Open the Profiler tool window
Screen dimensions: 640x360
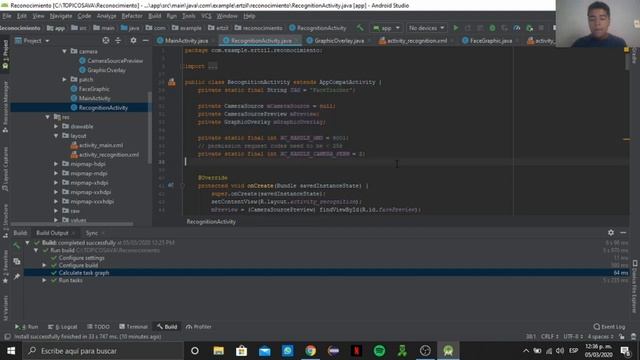point(198,327)
